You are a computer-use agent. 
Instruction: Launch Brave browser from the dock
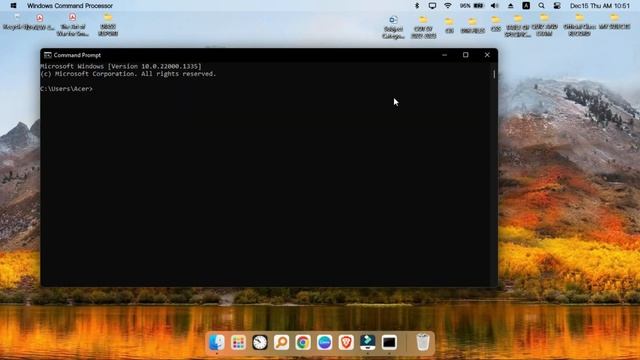click(346, 342)
